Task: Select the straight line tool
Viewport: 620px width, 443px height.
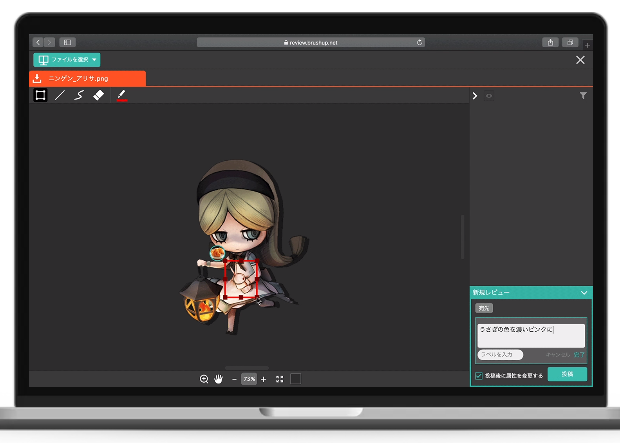Action: tap(60, 95)
